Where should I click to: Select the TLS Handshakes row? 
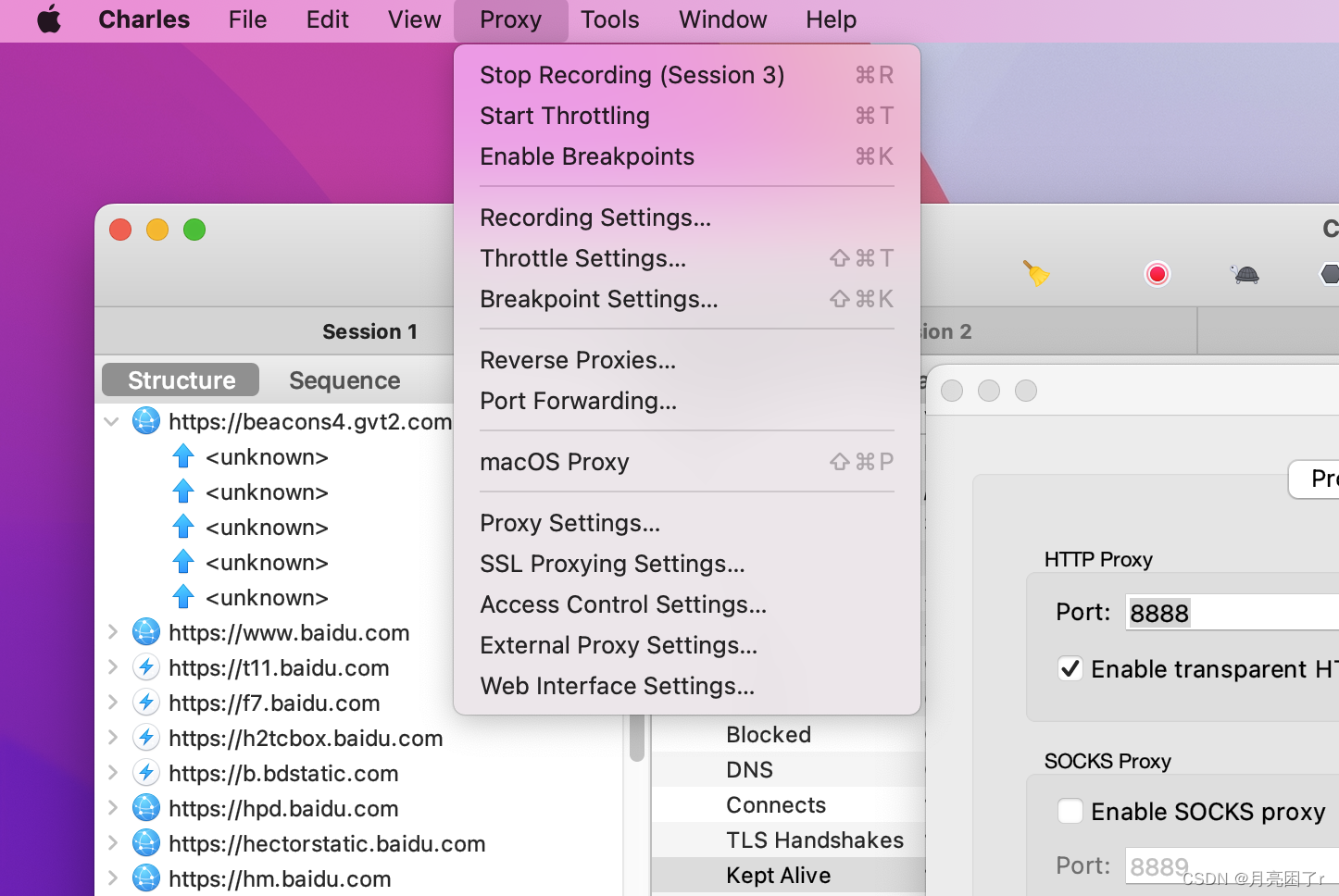(x=788, y=840)
